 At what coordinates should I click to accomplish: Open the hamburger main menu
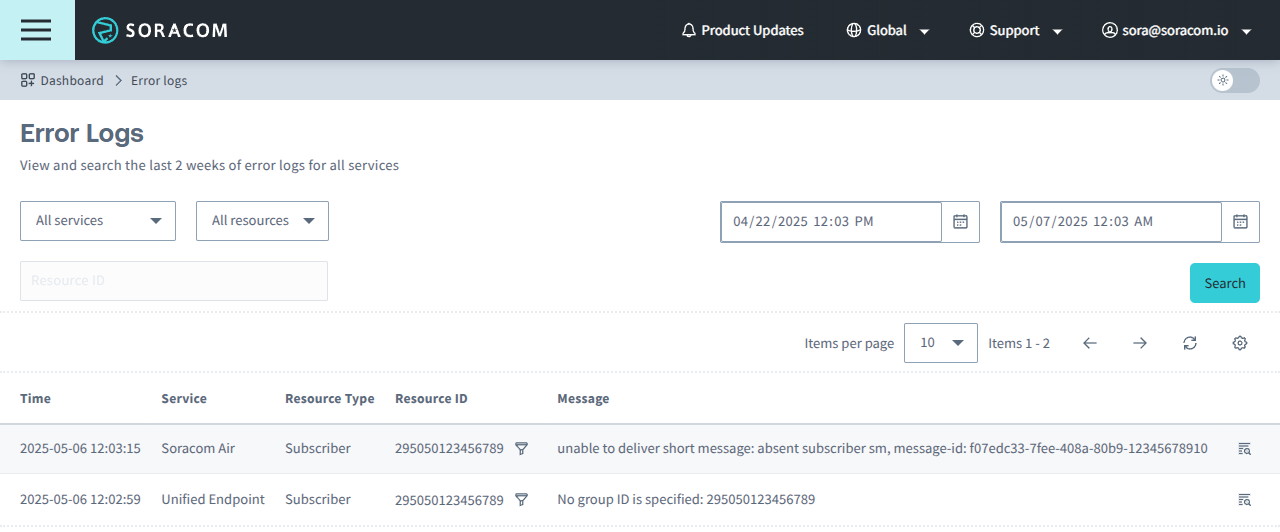(x=36, y=30)
